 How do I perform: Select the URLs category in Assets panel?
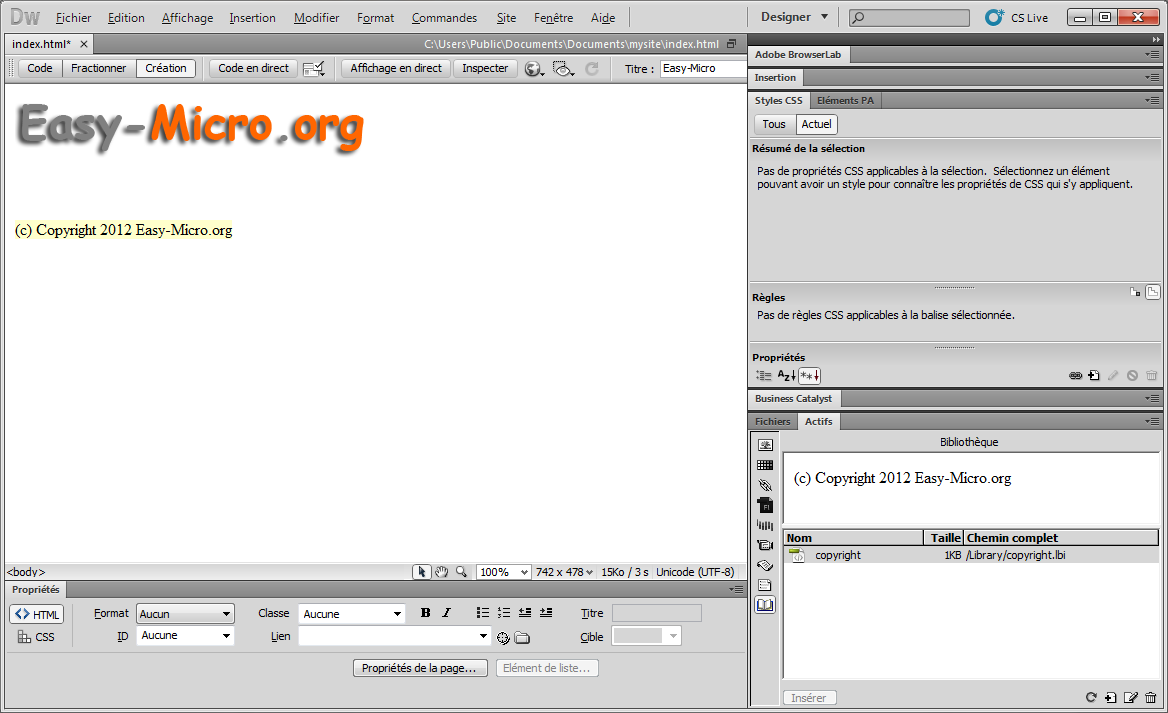[x=765, y=485]
